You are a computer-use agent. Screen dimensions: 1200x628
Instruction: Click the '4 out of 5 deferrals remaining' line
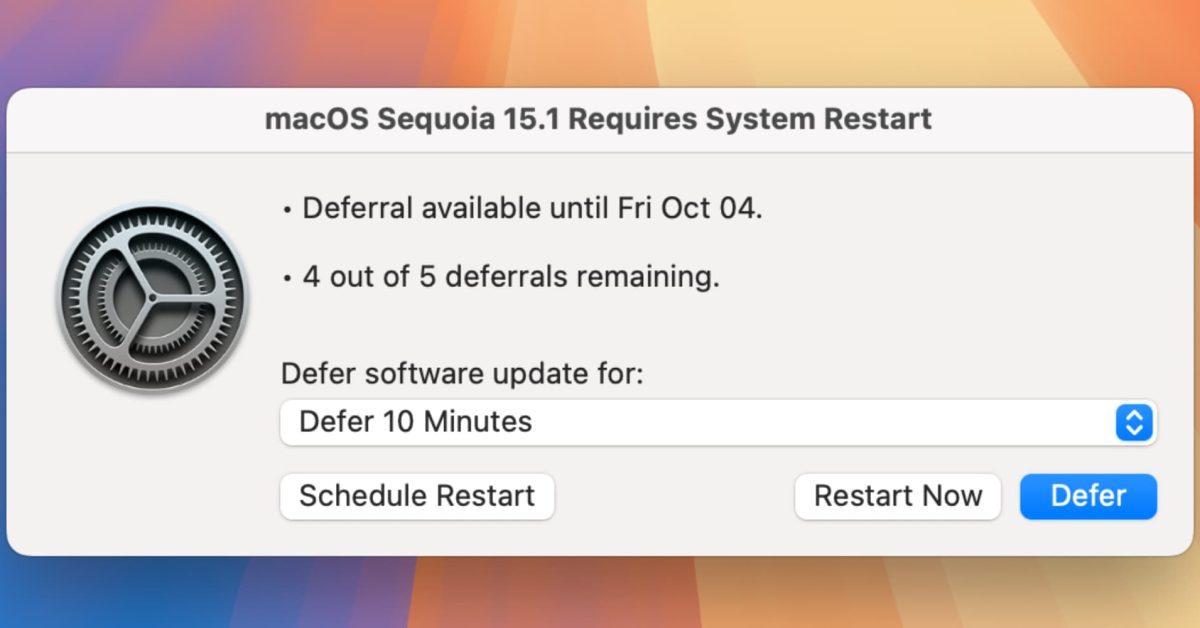point(501,277)
